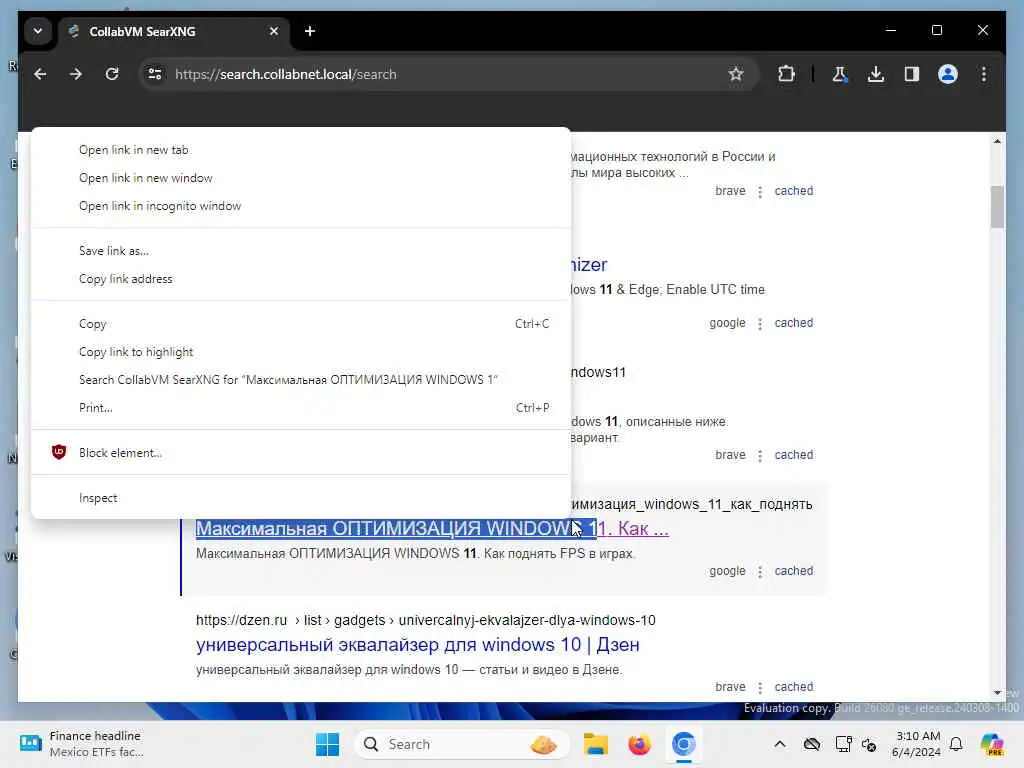Select Save link as...

301,251
